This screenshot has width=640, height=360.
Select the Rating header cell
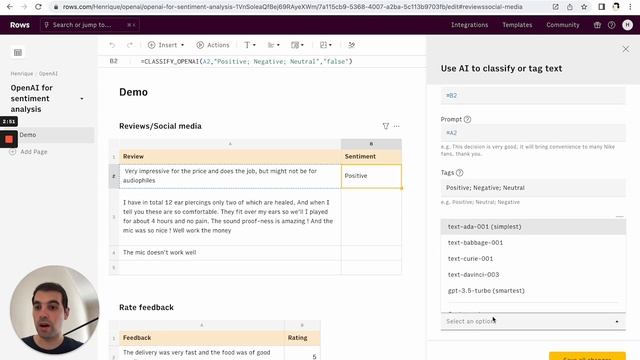pyautogui.click(x=302, y=338)
